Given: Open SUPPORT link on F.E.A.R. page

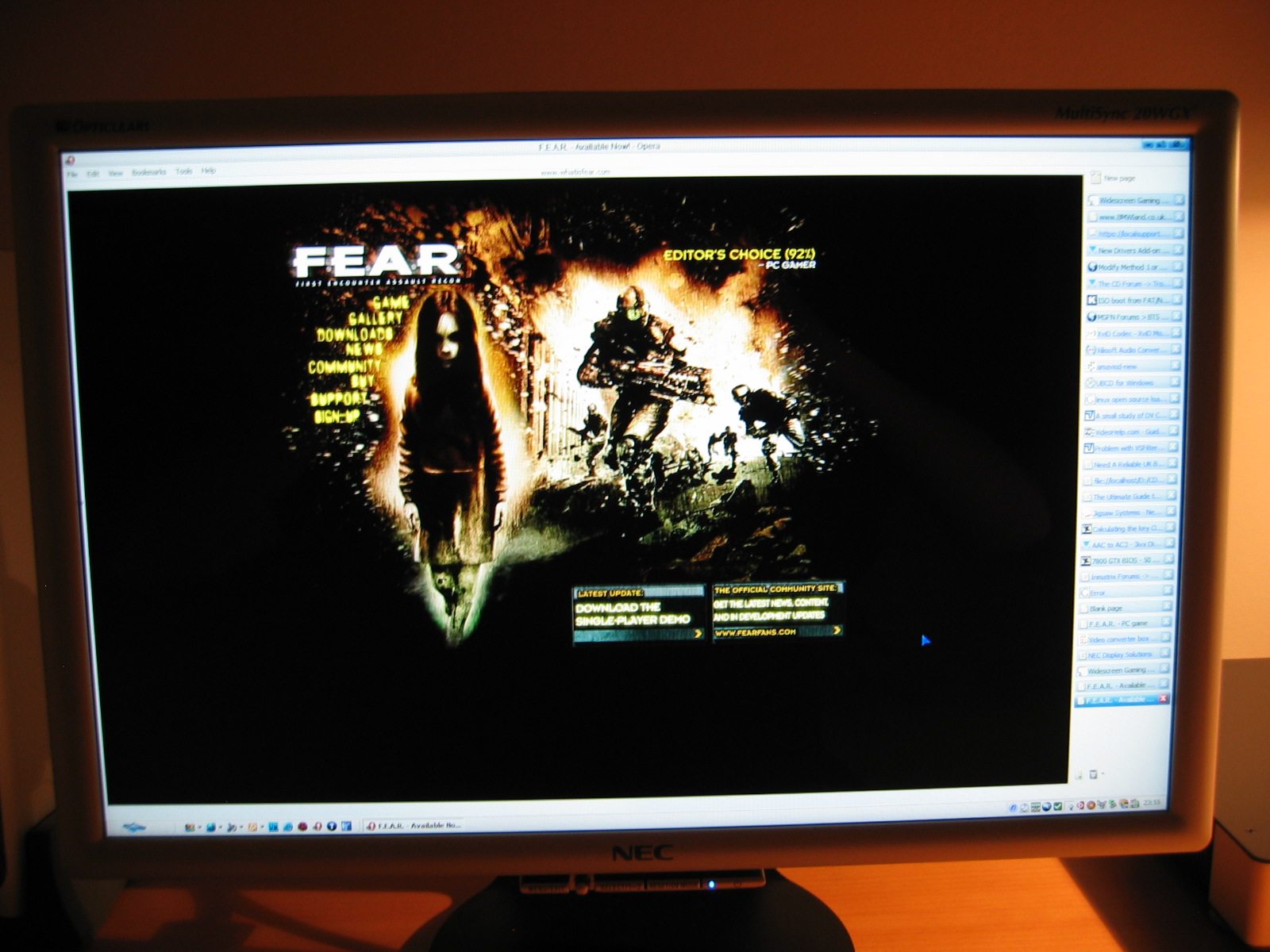Looking at the screenshot, I should click(340, 398).
